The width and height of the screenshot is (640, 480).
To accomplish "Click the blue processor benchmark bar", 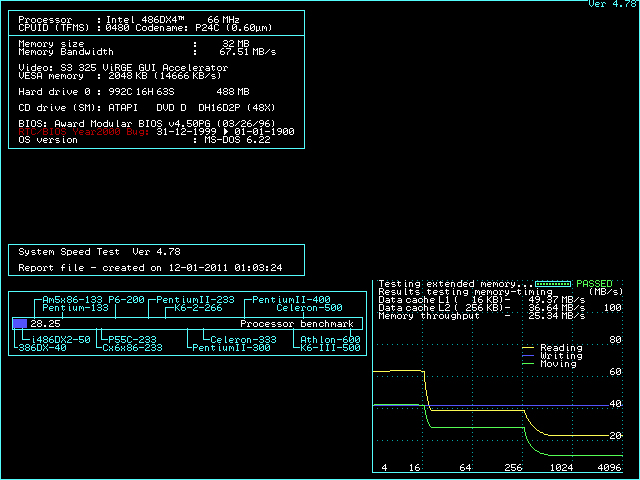I will (x=20, y=324).
